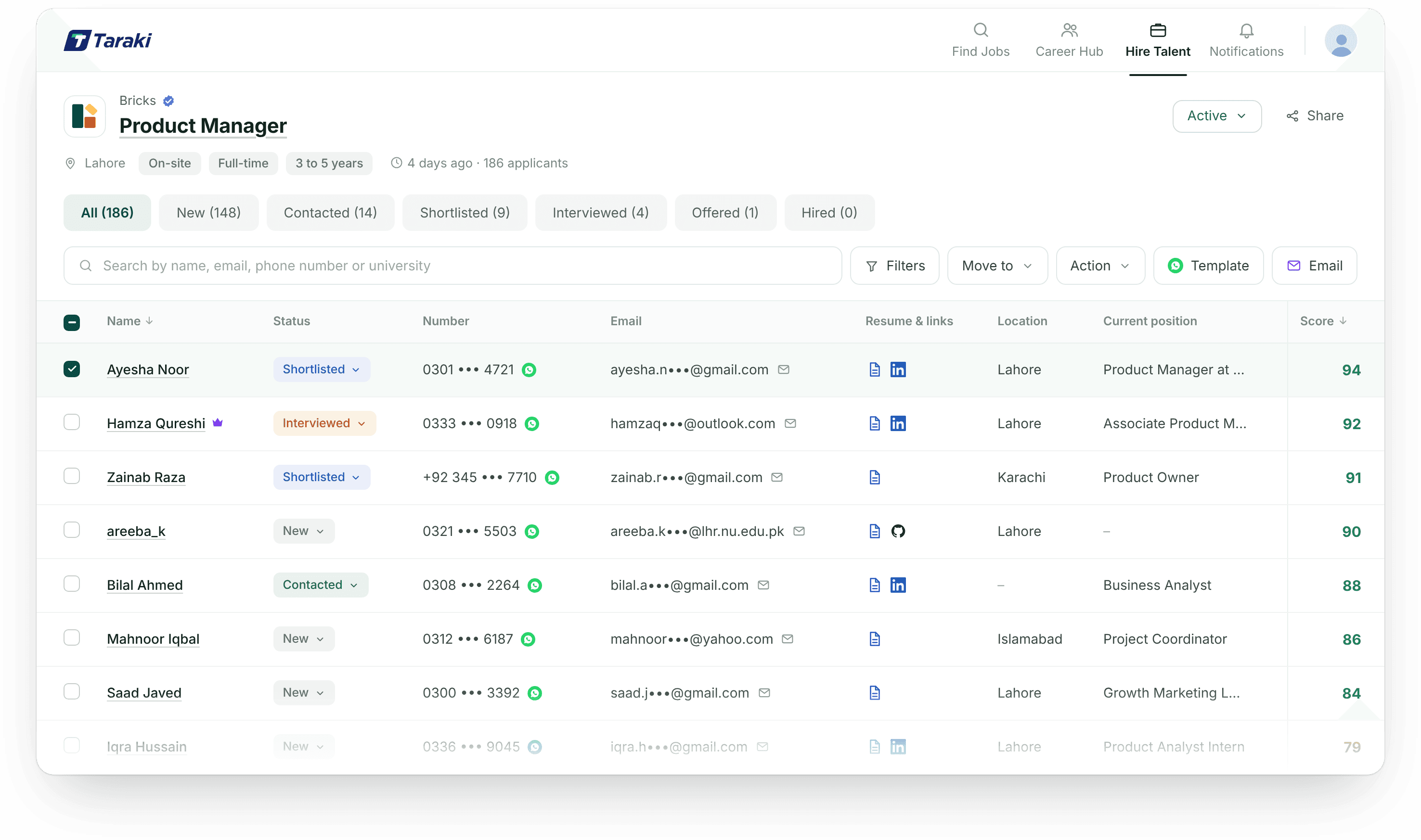Open Hamza Qureshi's resume document icon
Screen dimensions: 1421x840
[x=875, y=423]
